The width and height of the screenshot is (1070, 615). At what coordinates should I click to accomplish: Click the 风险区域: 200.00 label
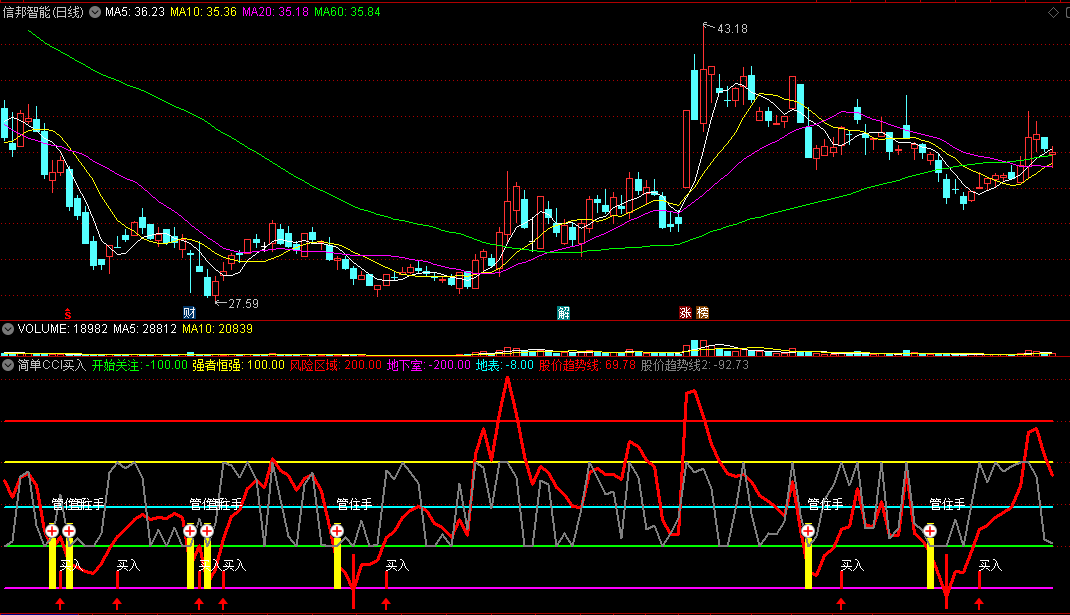(336, 365)
